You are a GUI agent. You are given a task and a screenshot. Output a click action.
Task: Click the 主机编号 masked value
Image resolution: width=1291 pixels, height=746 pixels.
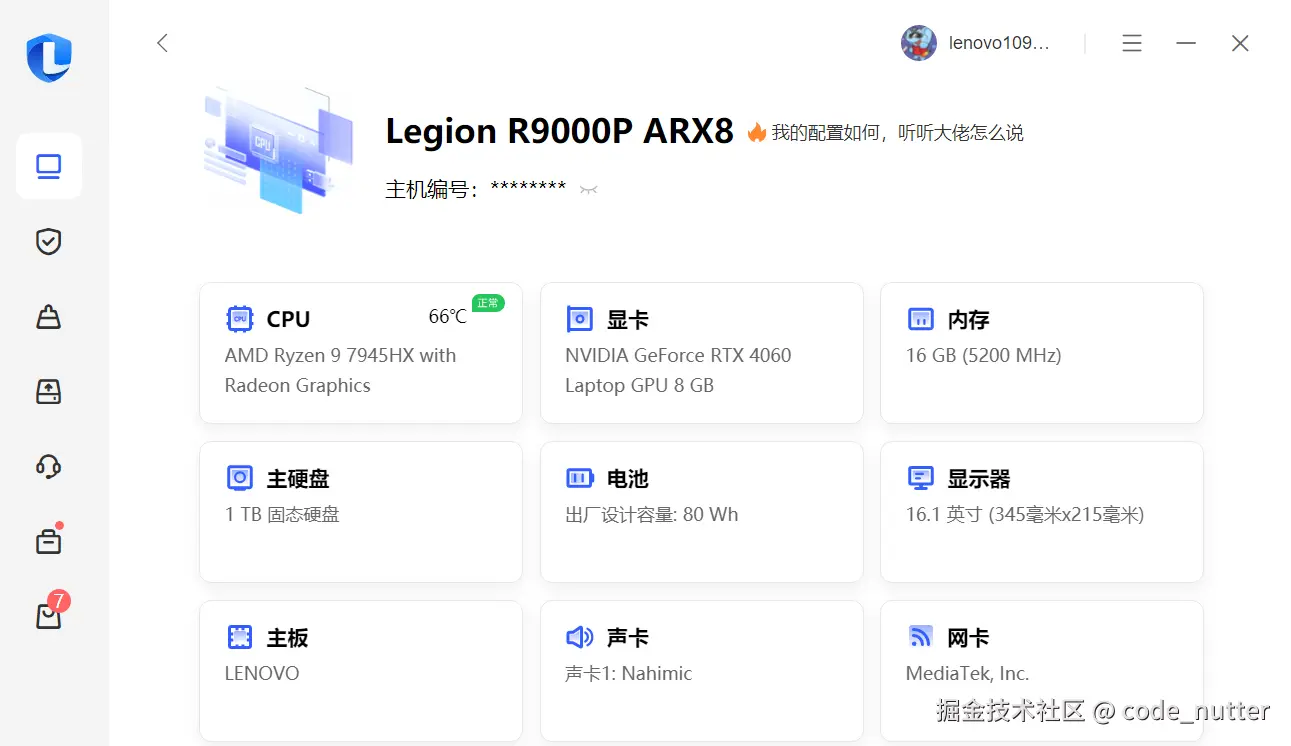click(x=528, y=188)
